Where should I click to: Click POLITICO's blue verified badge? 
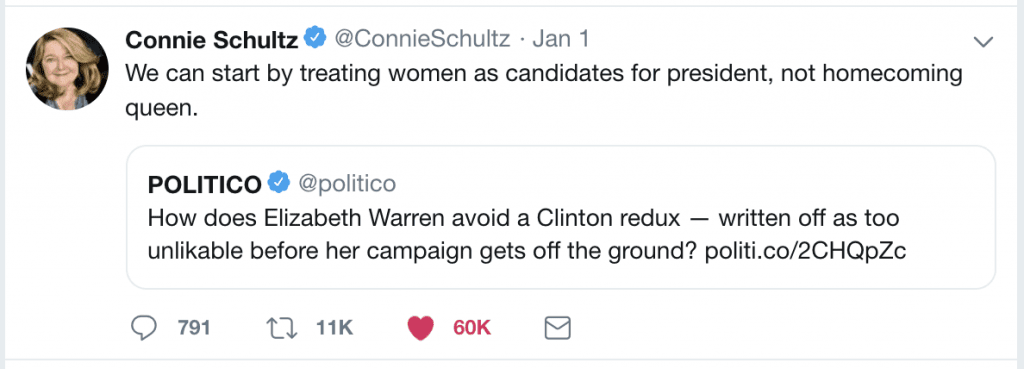(x=280, y=184)
